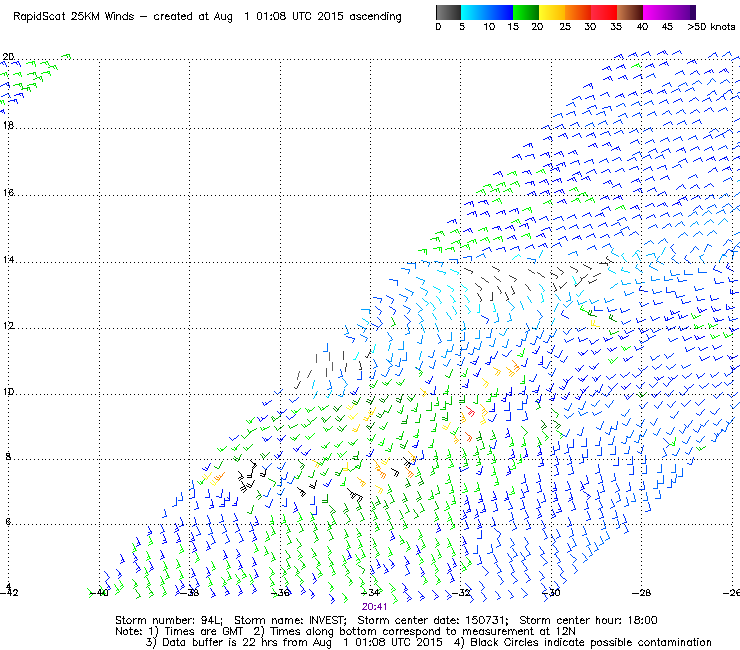Click the 'Storm center hour: 18:00' text
The height and width of the screenshot is (650, 740).
click(x=588, y=620)
